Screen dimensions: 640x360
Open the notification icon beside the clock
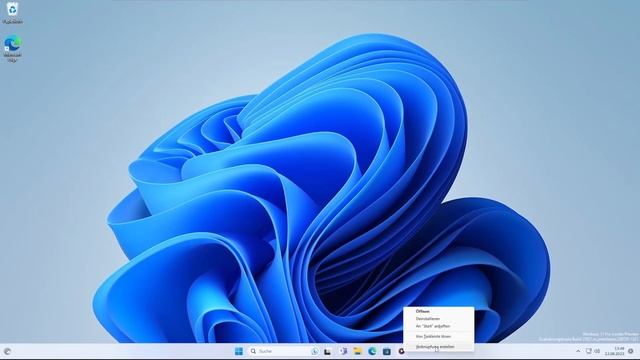click(x=631, y=351)
